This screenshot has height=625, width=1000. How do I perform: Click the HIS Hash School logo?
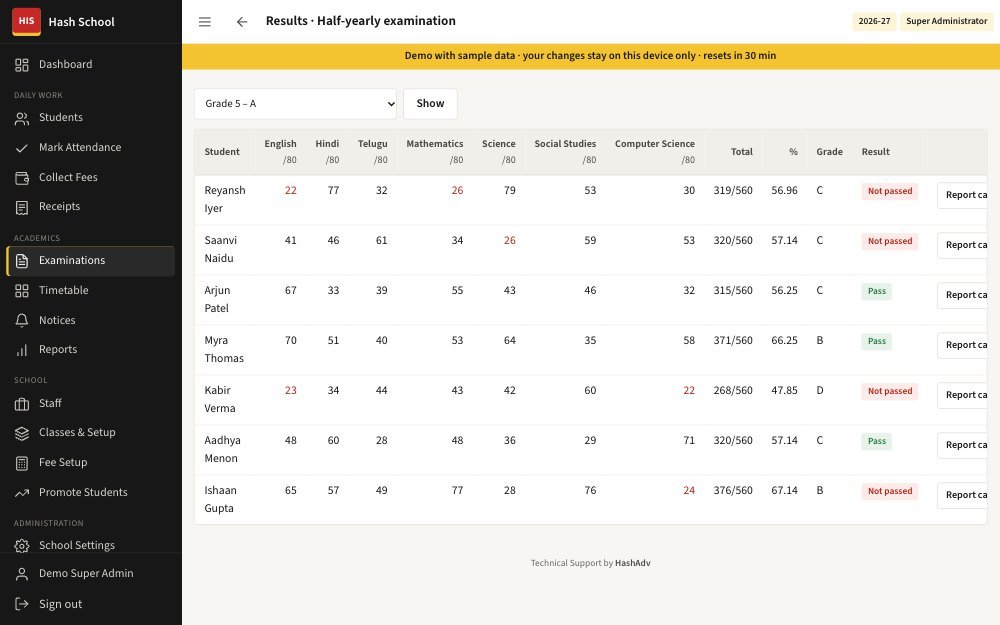pyautogui.click(x=26, y=22)
